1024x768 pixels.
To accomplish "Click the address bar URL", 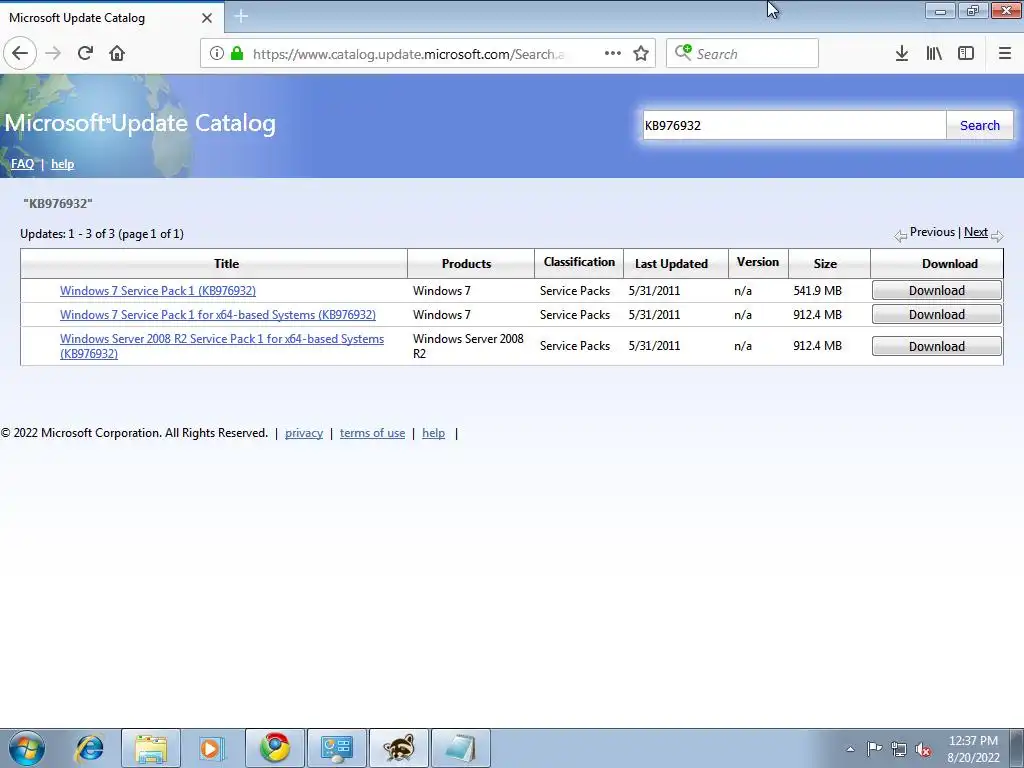I will pyautogui.click(x=408, y=54).
